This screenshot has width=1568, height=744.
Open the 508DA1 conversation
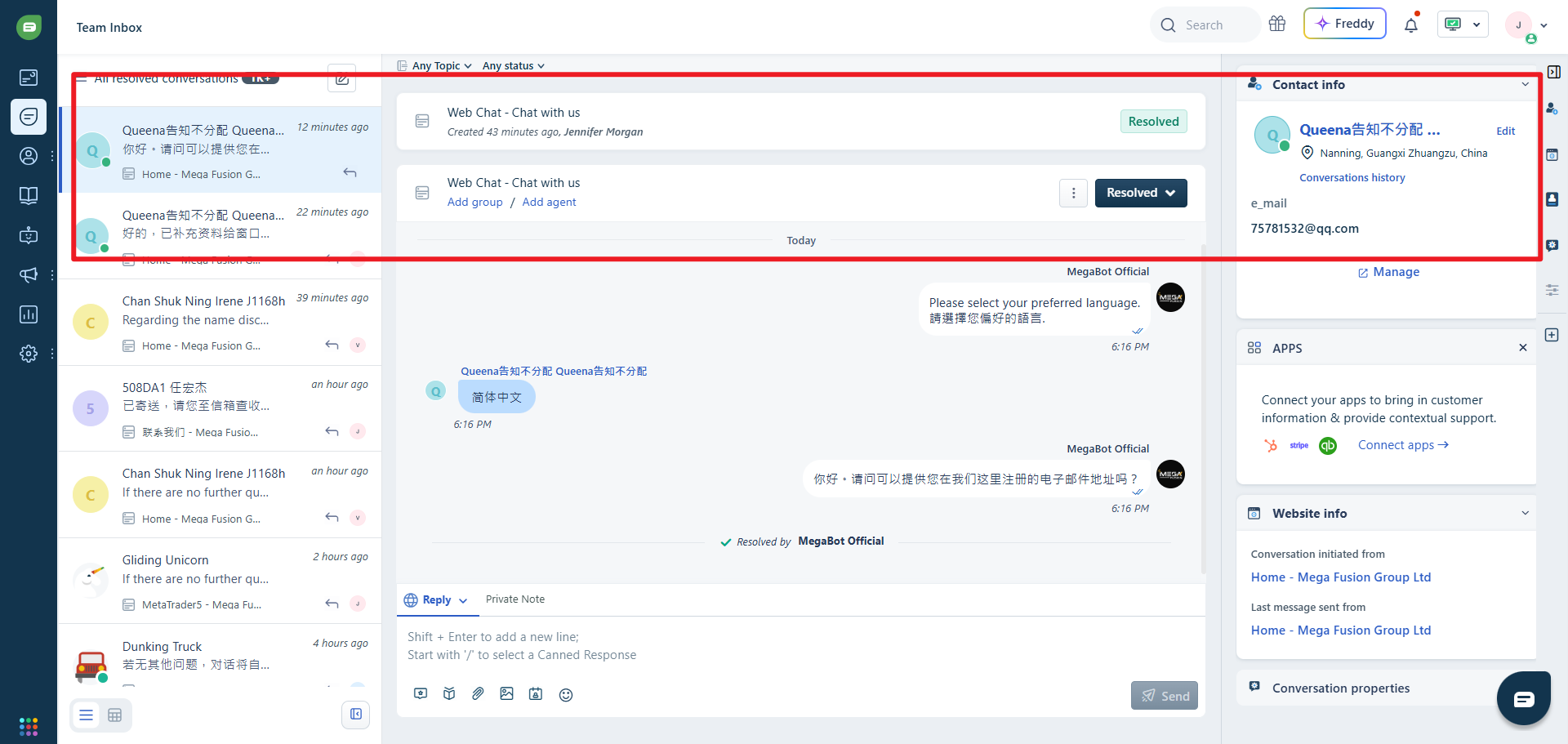[220, 408]
